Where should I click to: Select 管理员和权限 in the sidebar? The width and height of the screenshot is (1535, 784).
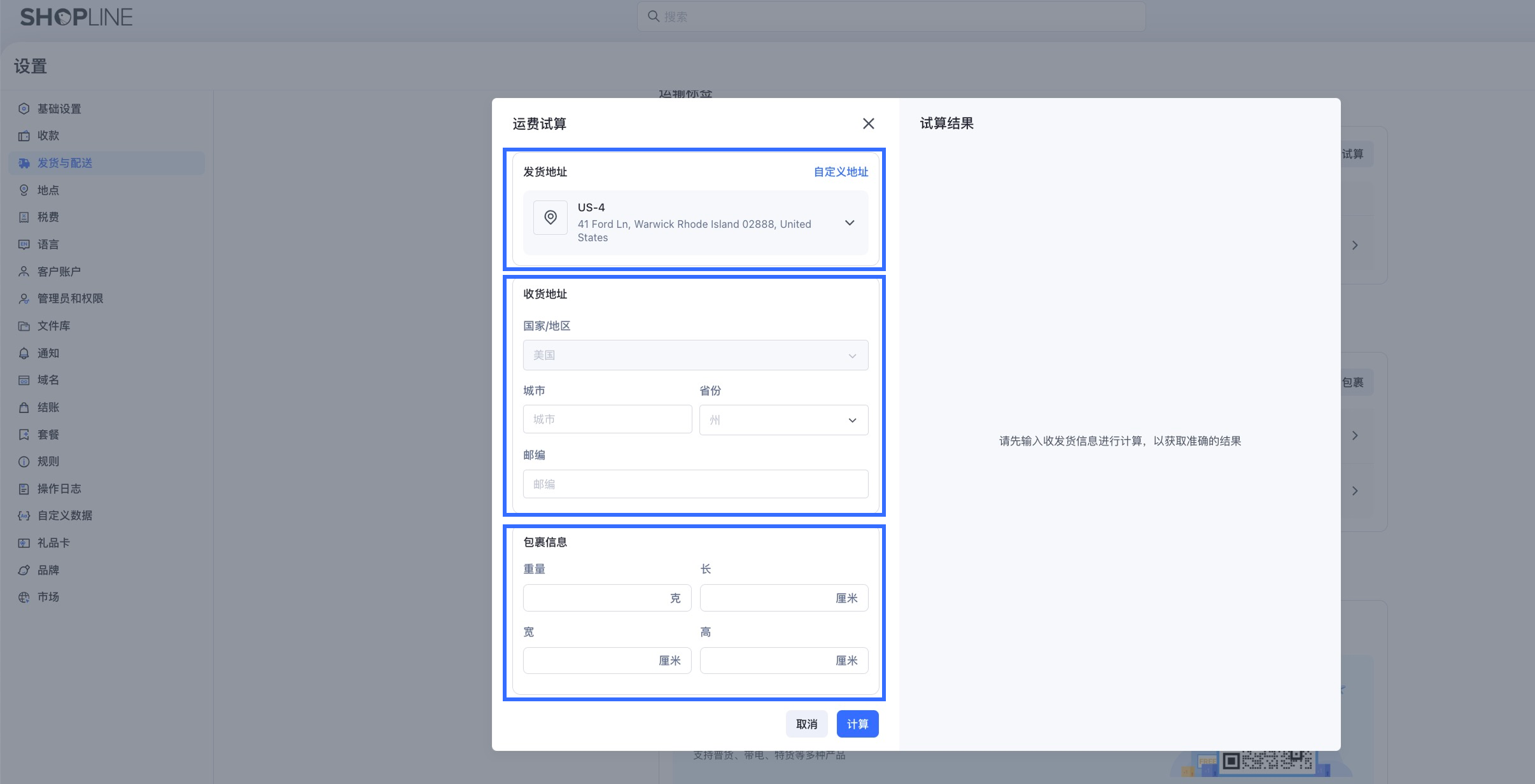70,298
